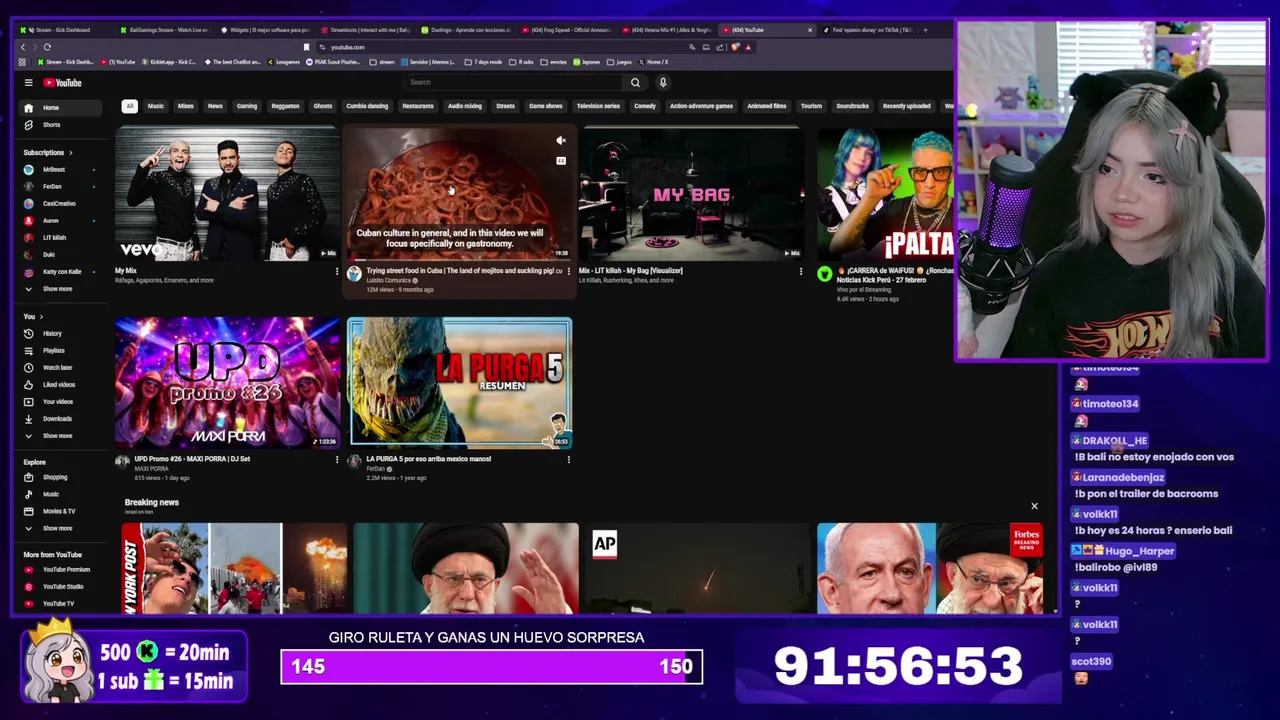The height and width of the screenshot is (720, 1280).
Task: Reload the page with browser refresh button
Action: pos(47,47)
